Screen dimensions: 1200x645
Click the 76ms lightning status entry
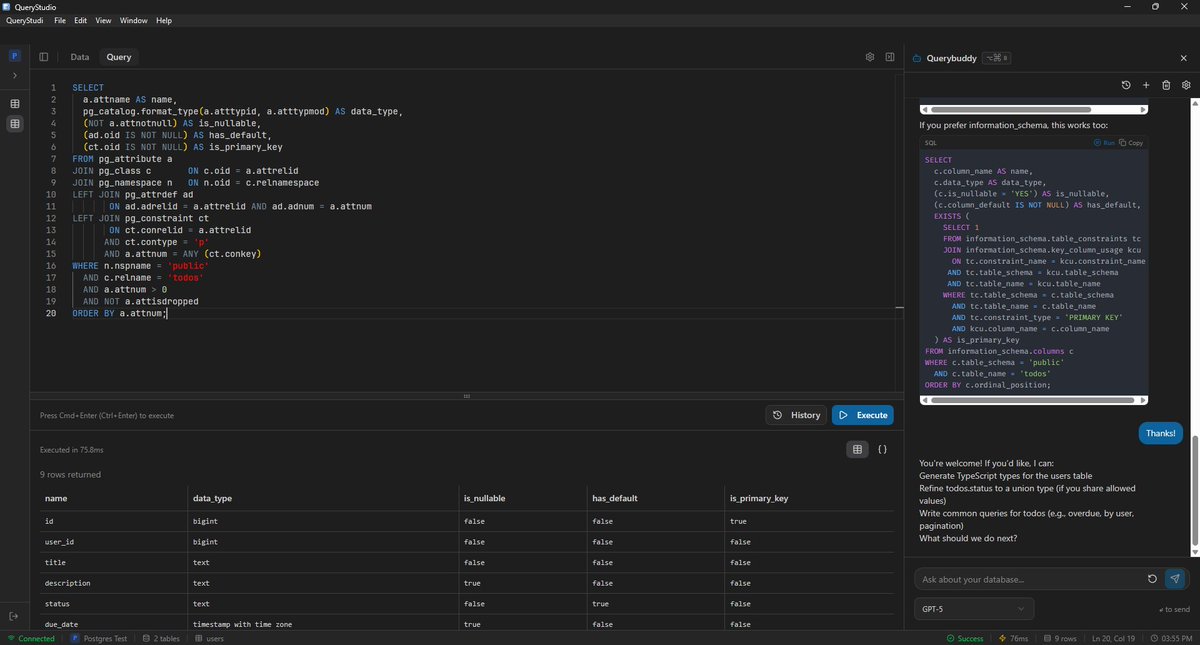(1014, 638)
